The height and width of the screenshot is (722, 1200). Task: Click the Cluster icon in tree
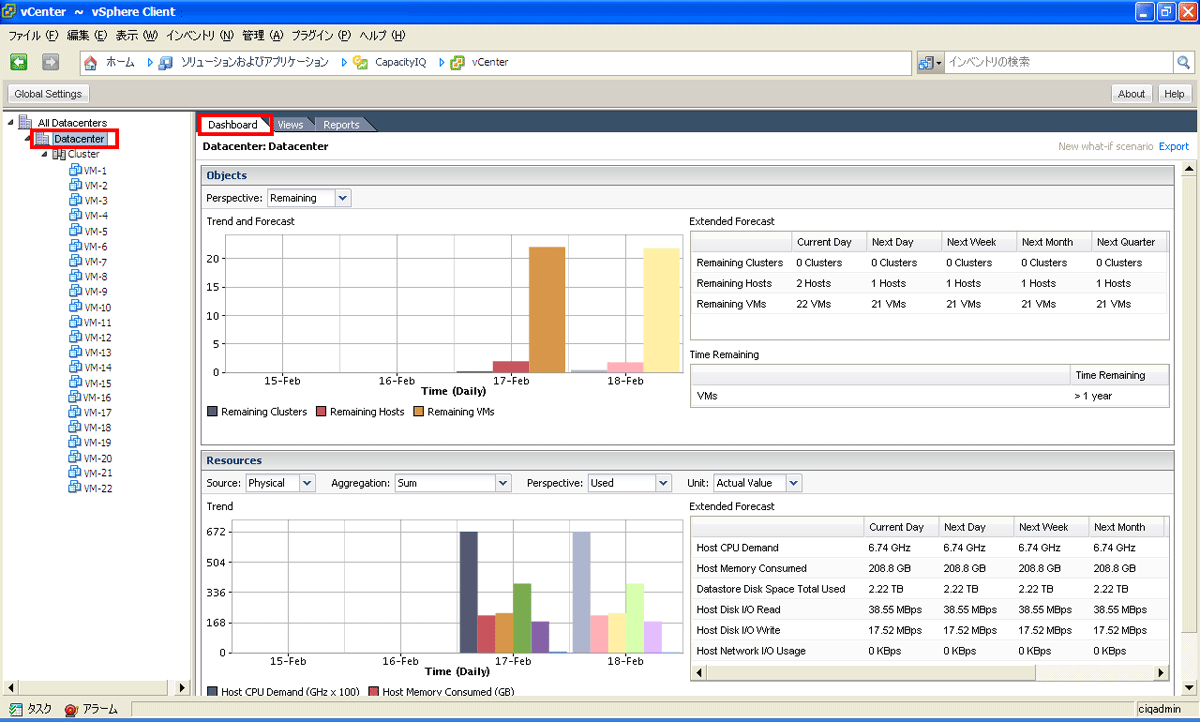coord(59,154)
